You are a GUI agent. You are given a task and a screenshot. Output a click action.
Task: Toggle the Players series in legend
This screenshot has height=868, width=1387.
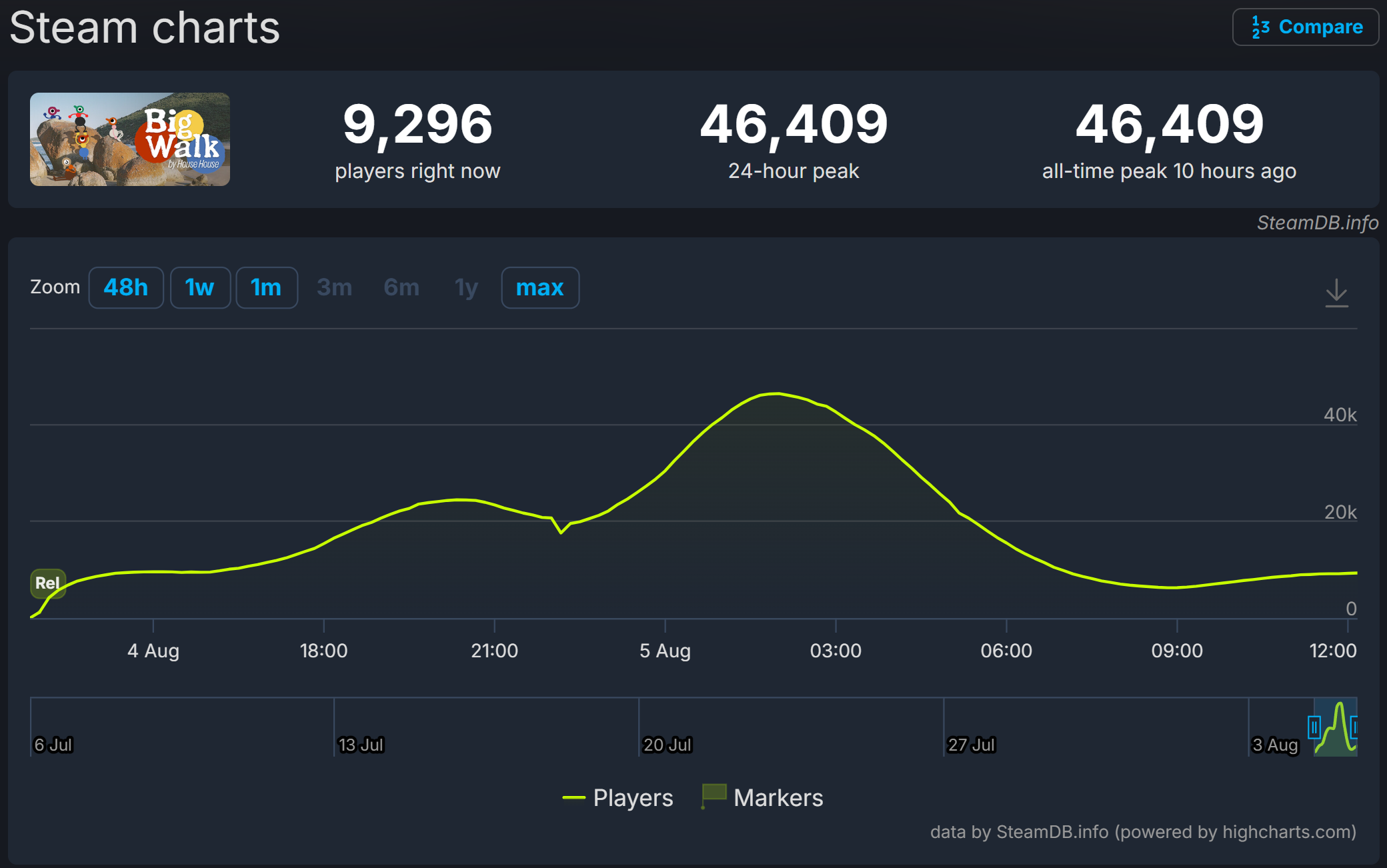click(x=617, y=798)
